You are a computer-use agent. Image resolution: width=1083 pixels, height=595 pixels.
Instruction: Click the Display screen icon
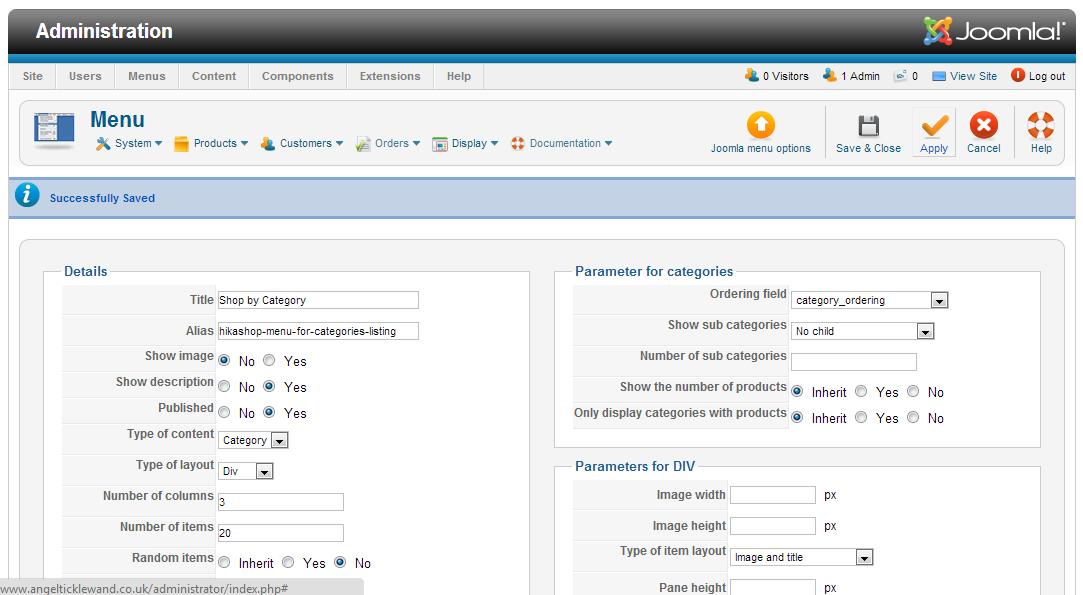439,144
